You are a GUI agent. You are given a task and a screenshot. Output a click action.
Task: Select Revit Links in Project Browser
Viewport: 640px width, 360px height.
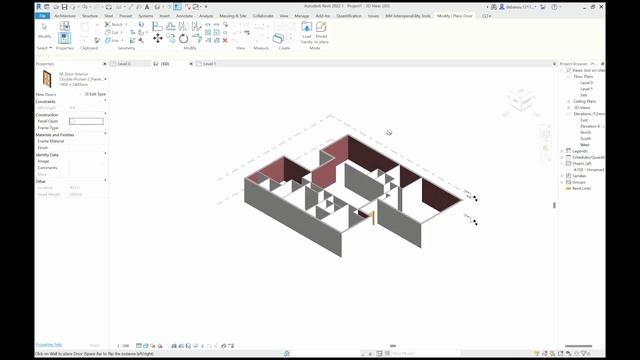[x=581, y=189]
